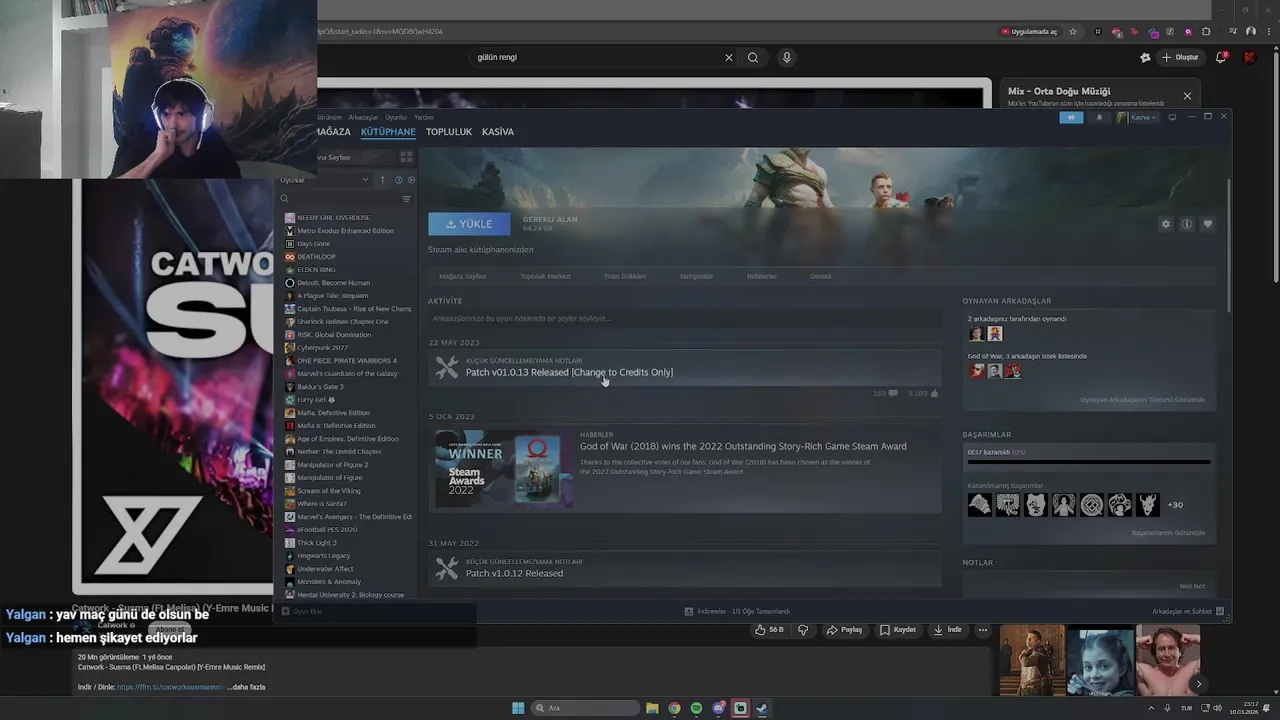1280x720 pixels.
Task: Click the game info icon
Action: (1187, 224)
